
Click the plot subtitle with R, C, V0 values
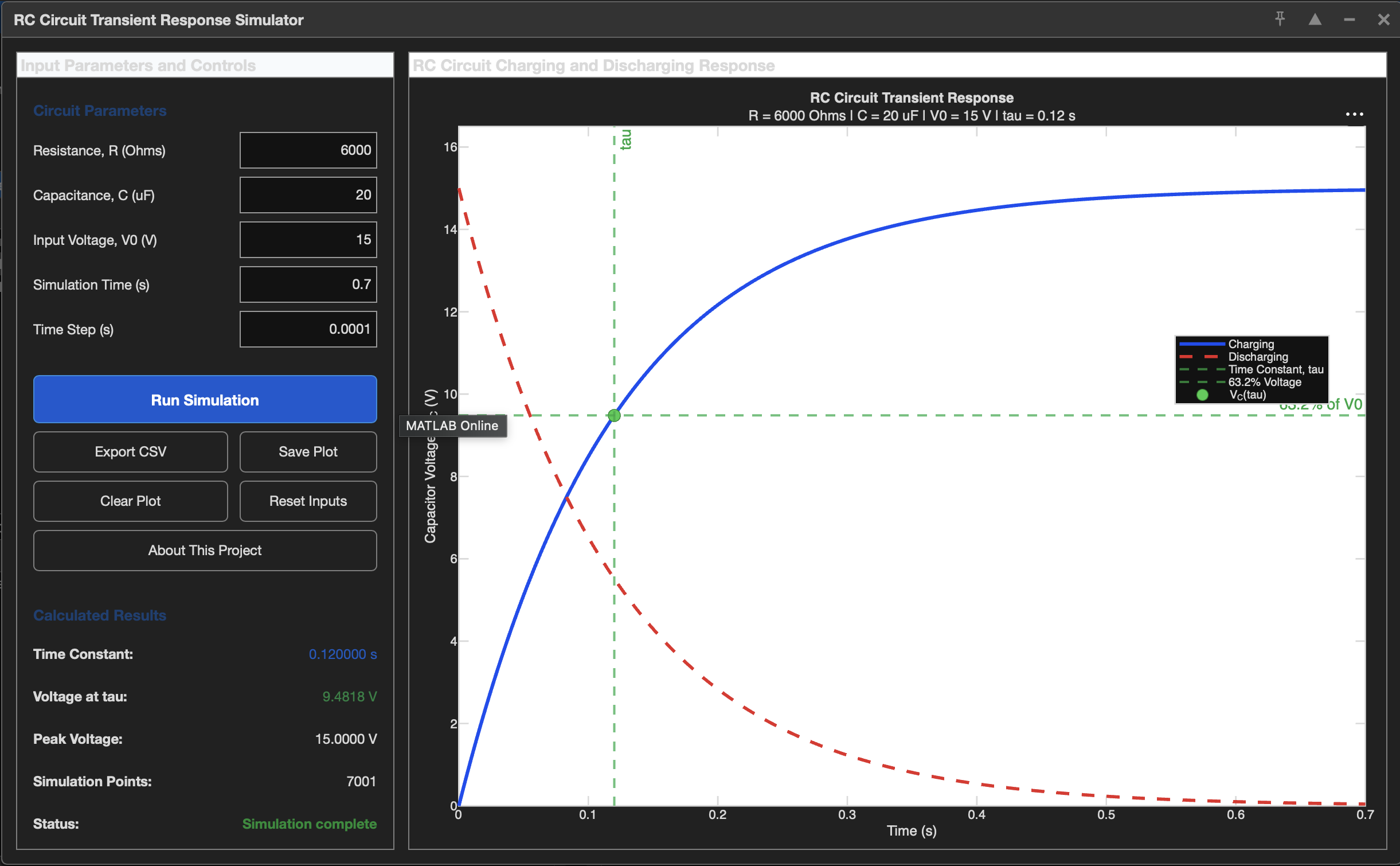912,116
